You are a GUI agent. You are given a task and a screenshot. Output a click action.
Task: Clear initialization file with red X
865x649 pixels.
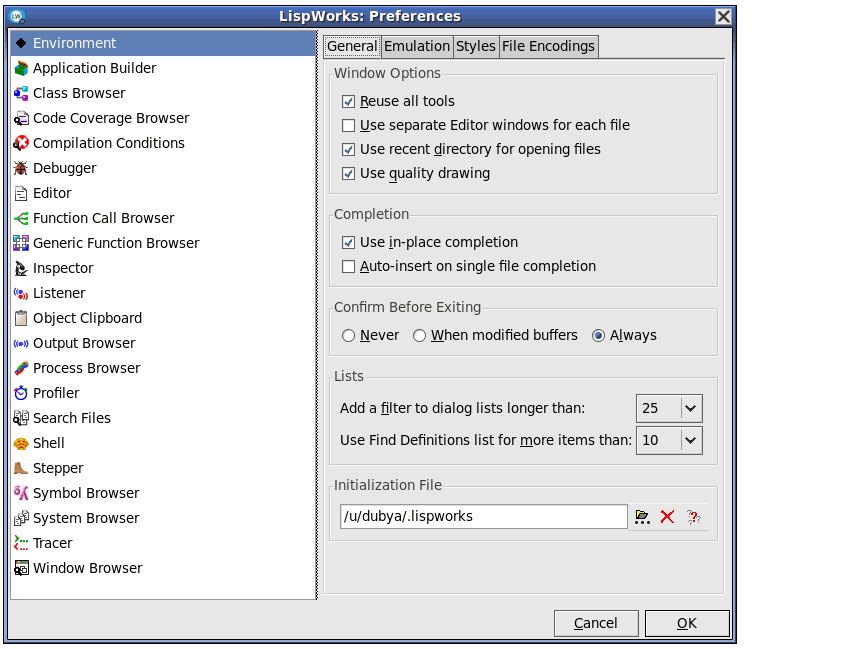pyautogui.click(x=667, y=517)
